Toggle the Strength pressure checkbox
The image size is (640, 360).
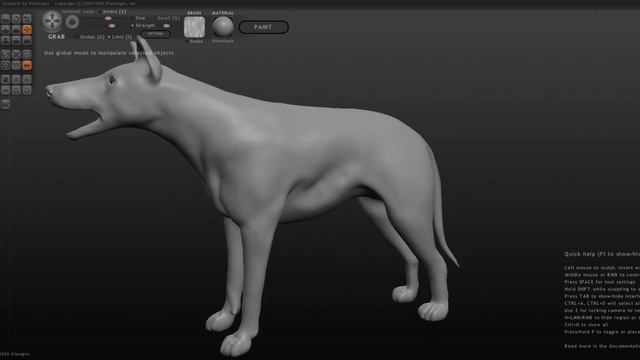pos(143,25)
